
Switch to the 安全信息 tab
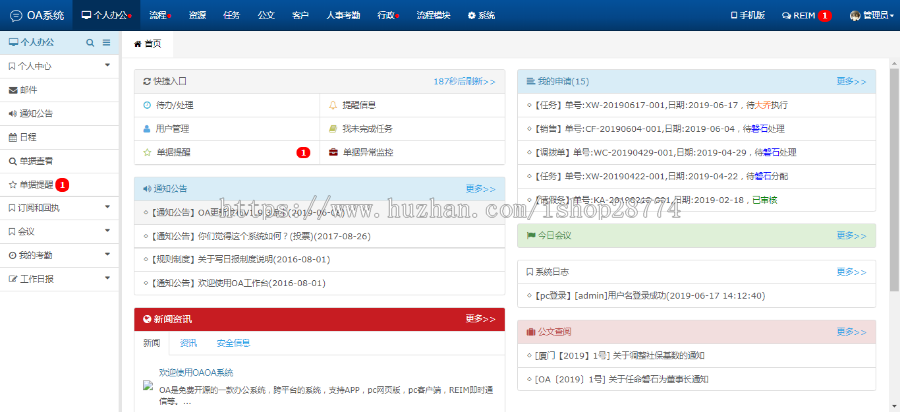pyautogui.click(x=233, y=343)
